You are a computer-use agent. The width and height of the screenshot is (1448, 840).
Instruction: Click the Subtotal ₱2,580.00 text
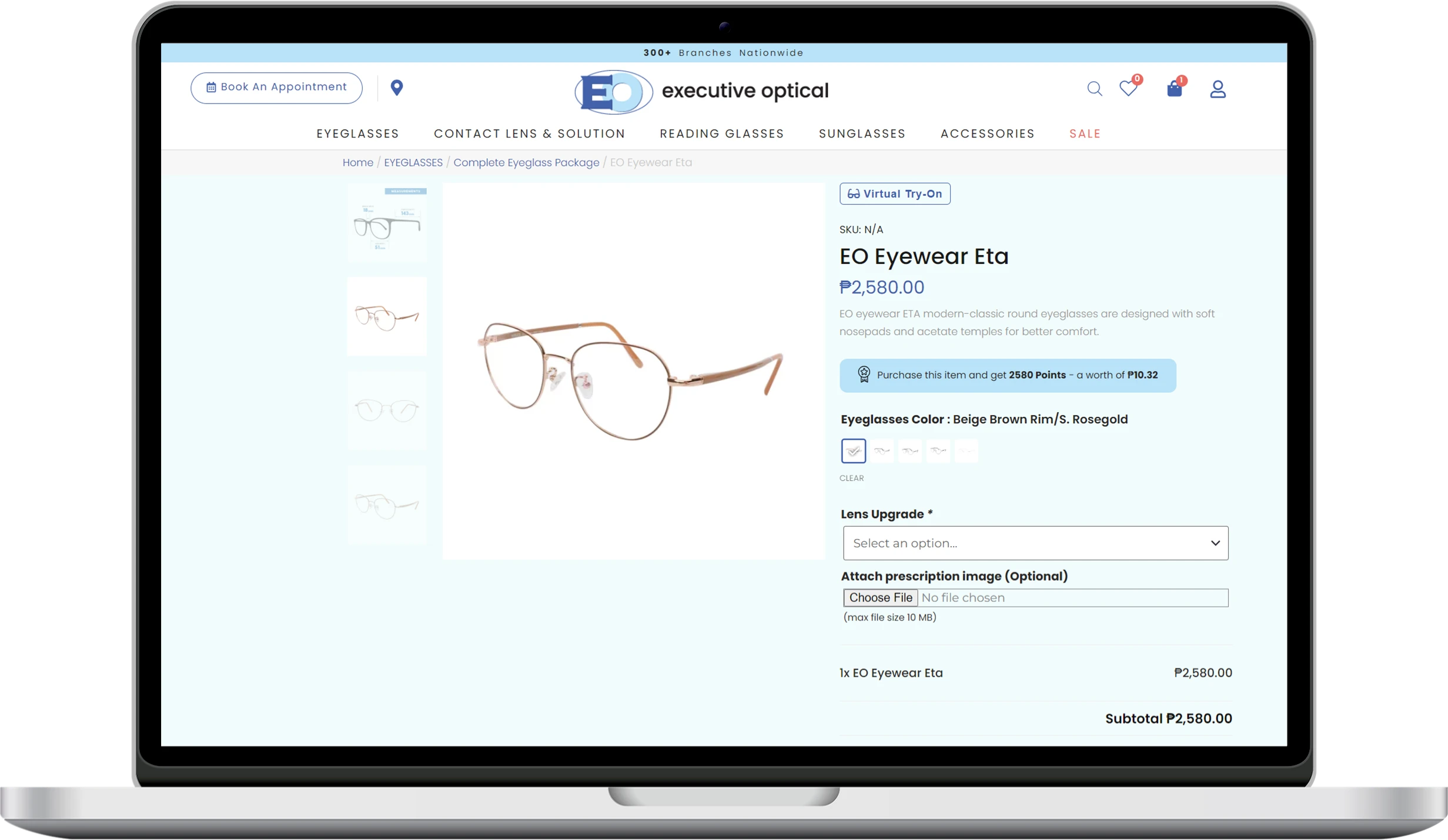[x=1168, y=718]
